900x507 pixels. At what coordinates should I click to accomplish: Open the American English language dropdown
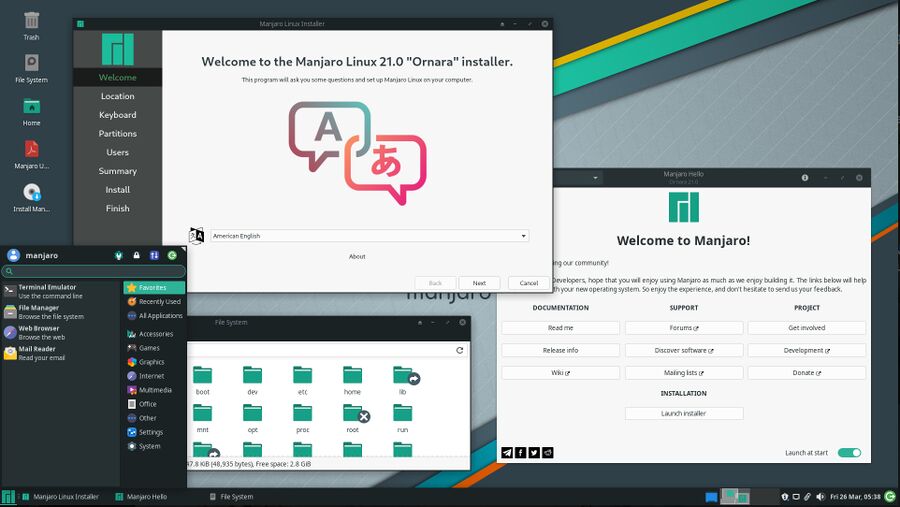click(x=370, y=235)
